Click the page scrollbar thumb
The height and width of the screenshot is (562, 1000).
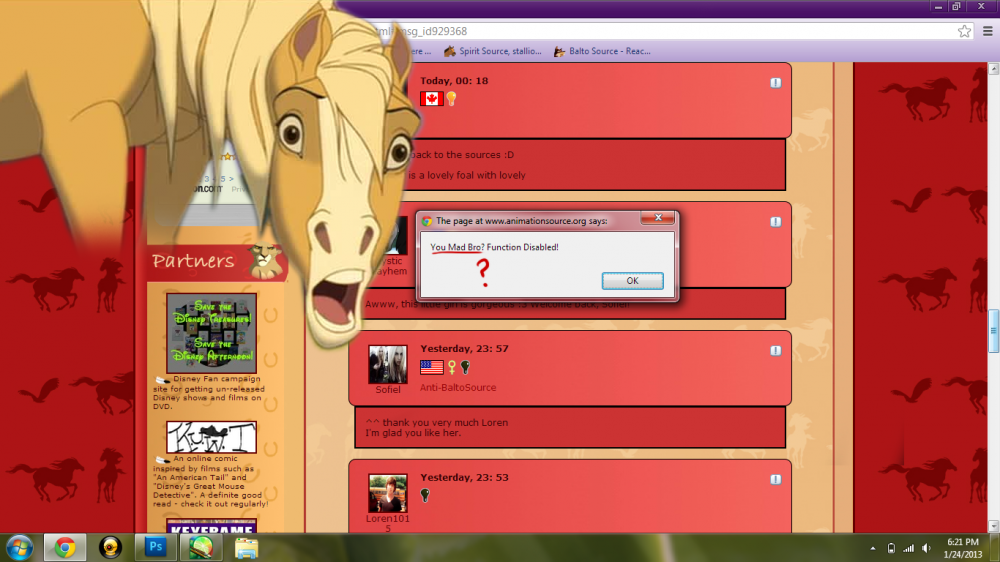click(x=993, y=330)
